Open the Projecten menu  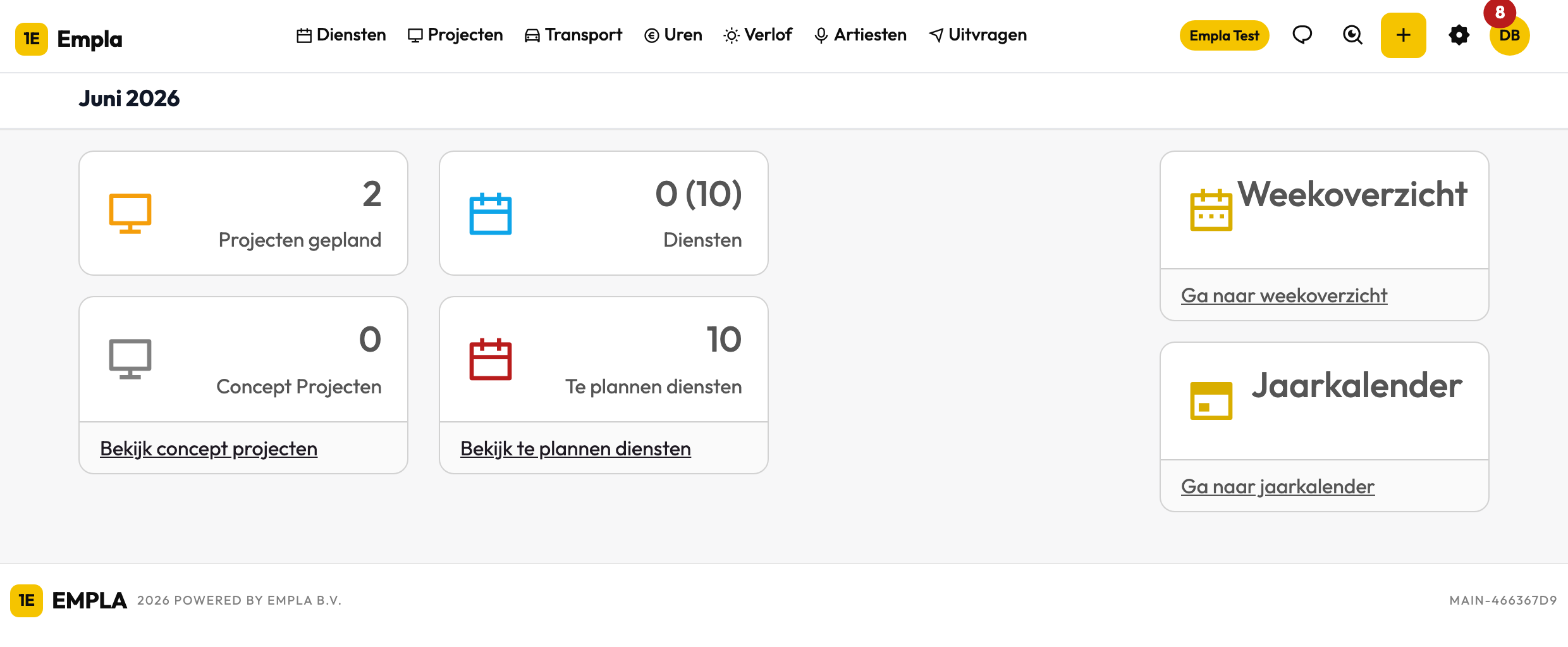pyautogui.click(x=455, y=35)
